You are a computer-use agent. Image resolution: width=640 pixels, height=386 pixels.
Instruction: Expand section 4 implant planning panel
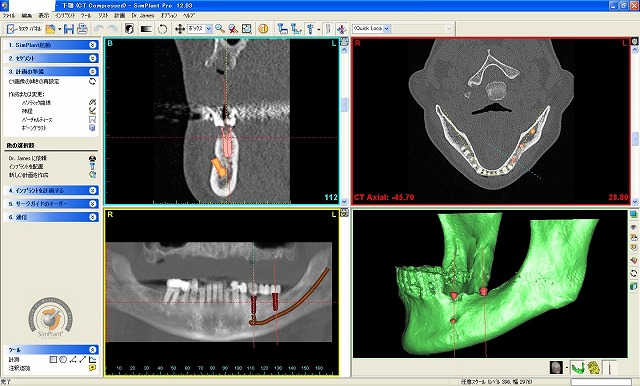click(93, 190)
